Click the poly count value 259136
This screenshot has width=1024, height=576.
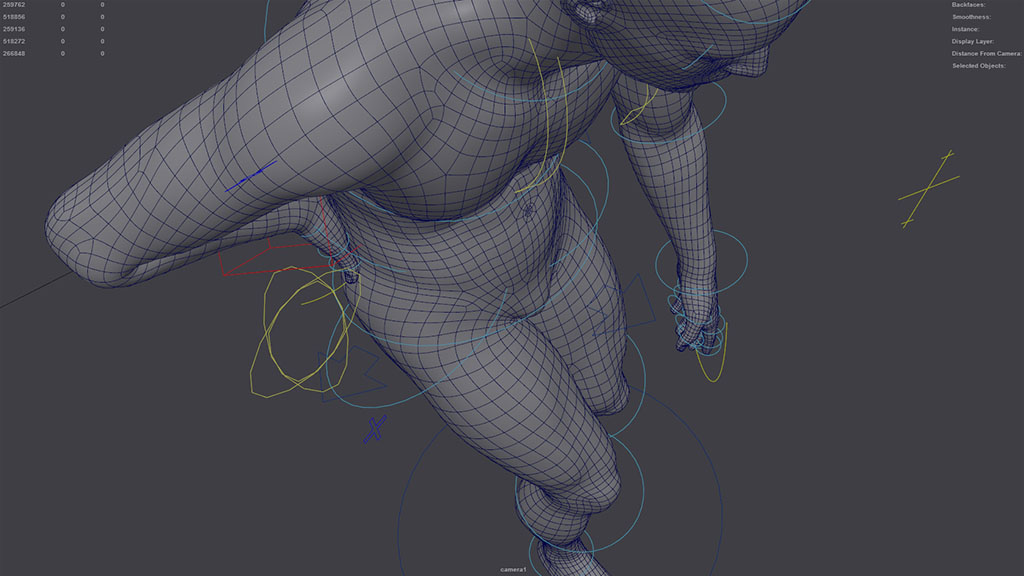tap(14, 29)
